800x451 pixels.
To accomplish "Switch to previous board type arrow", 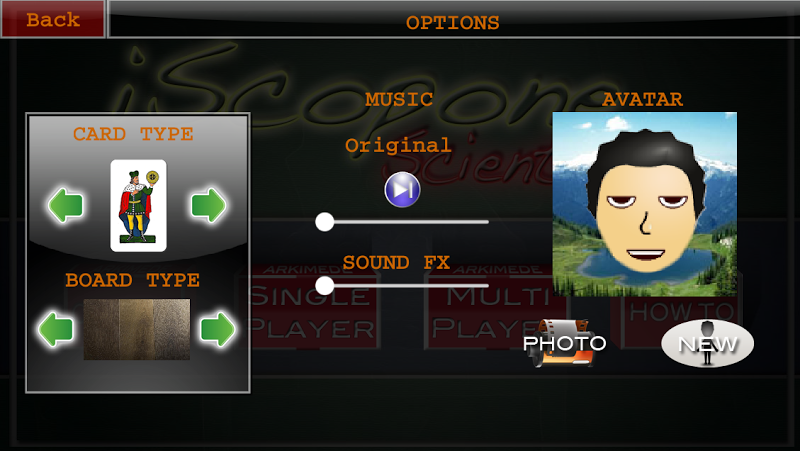I will tap(56, 330).
